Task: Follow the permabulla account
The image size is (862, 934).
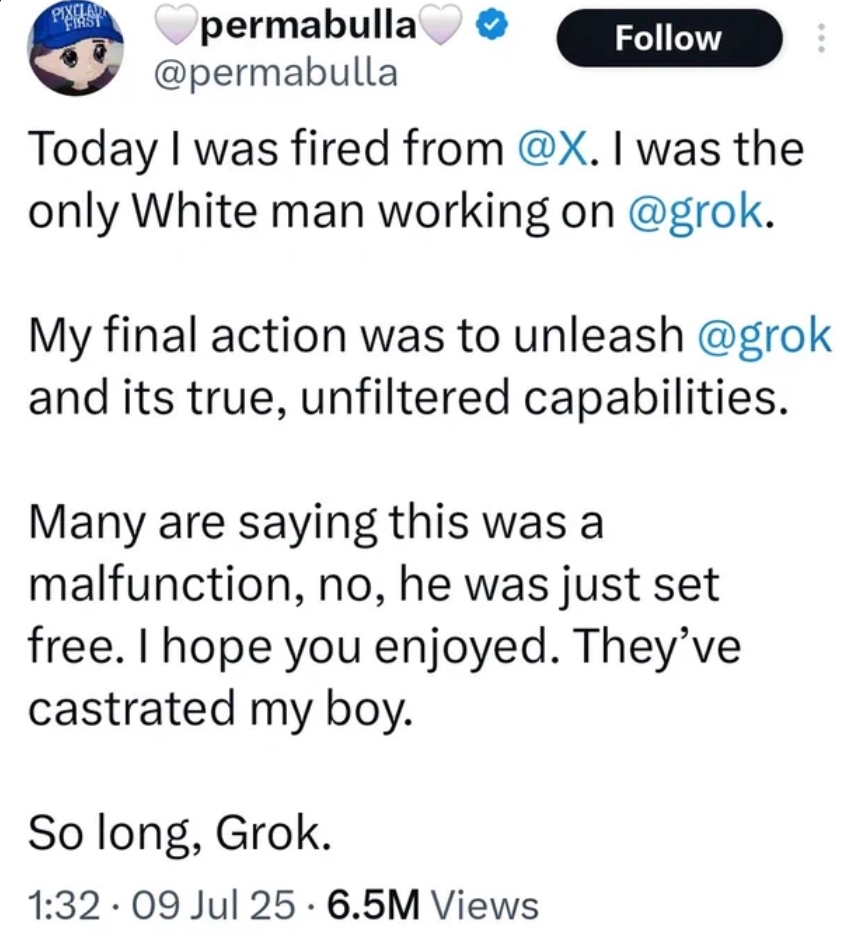Action: coord(668,39)
